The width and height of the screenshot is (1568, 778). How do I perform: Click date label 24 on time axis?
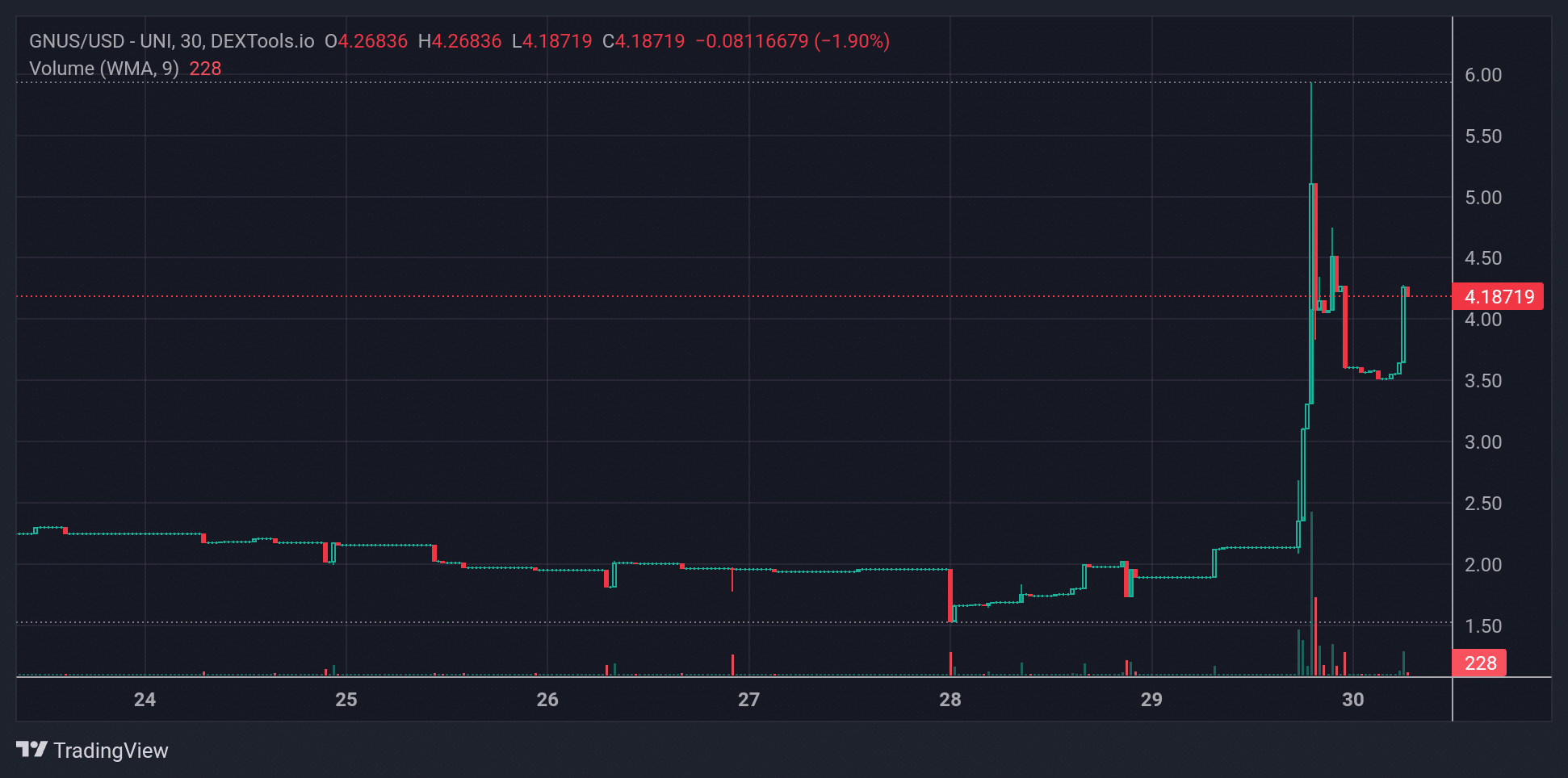click(145, 700)
